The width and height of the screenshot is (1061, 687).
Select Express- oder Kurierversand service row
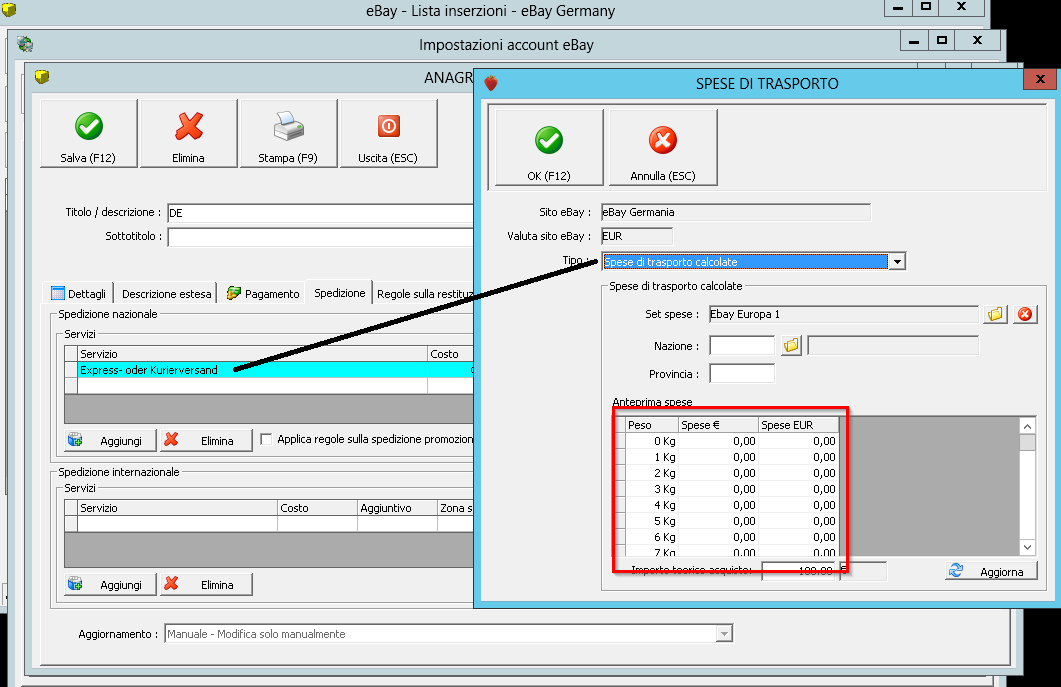[x=276, y=370]
